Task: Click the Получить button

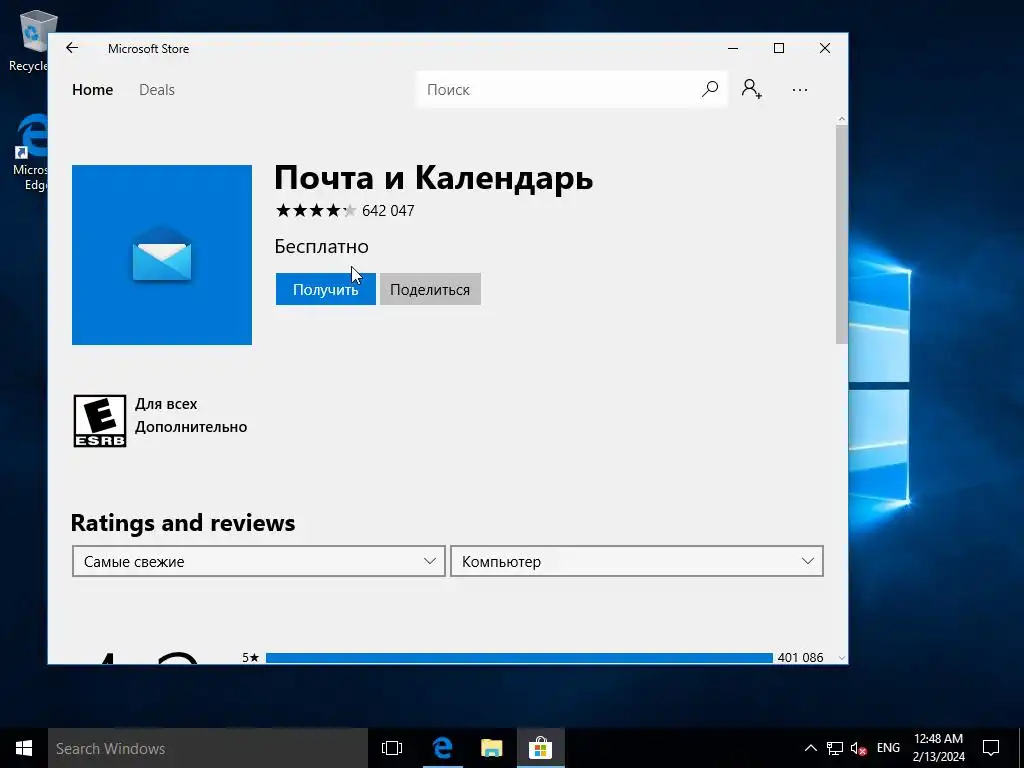Action: pyautogui.click(x=325, y=289)
